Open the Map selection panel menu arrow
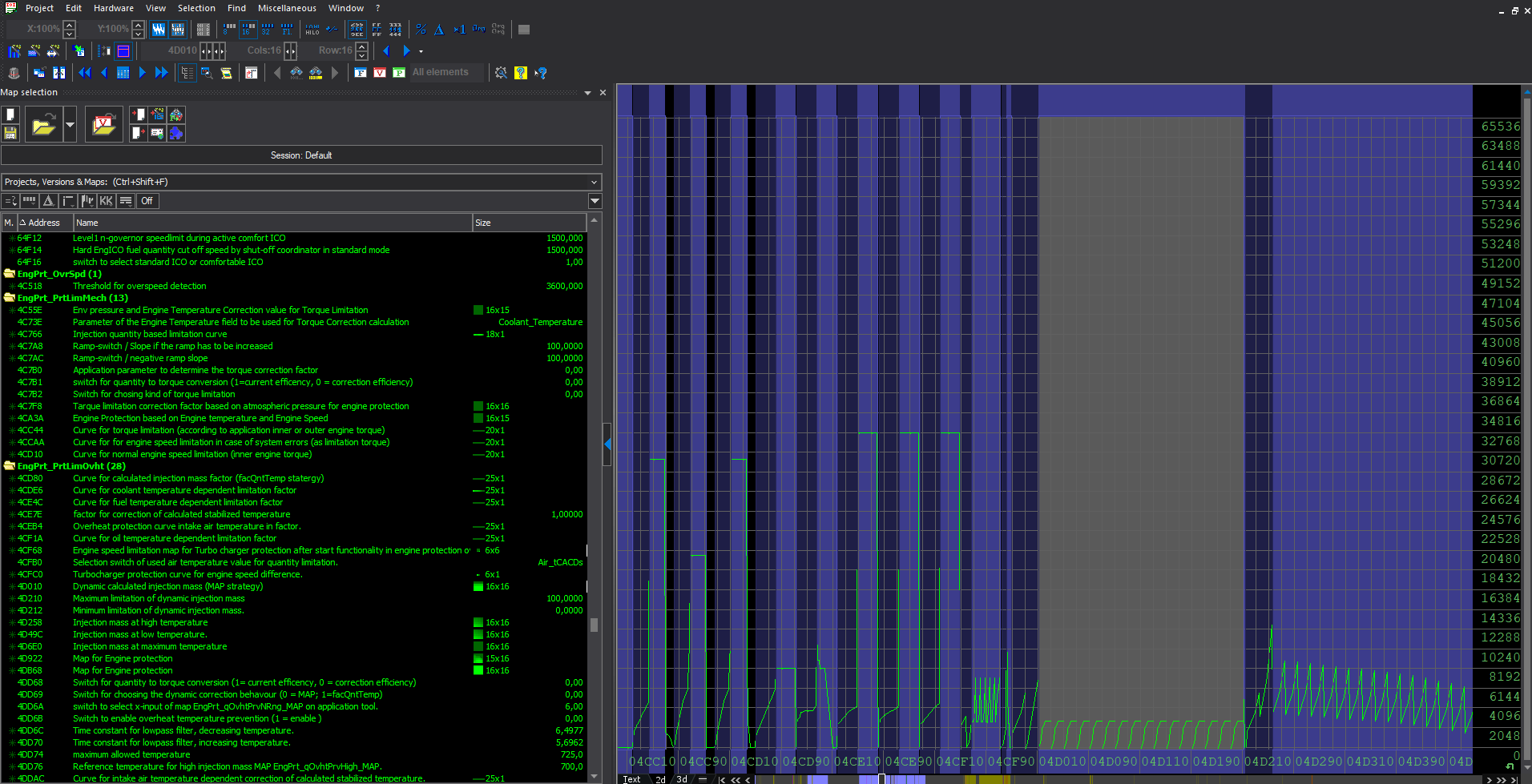The height and width of the screenshot is (784, 1532). coord(588,93)
